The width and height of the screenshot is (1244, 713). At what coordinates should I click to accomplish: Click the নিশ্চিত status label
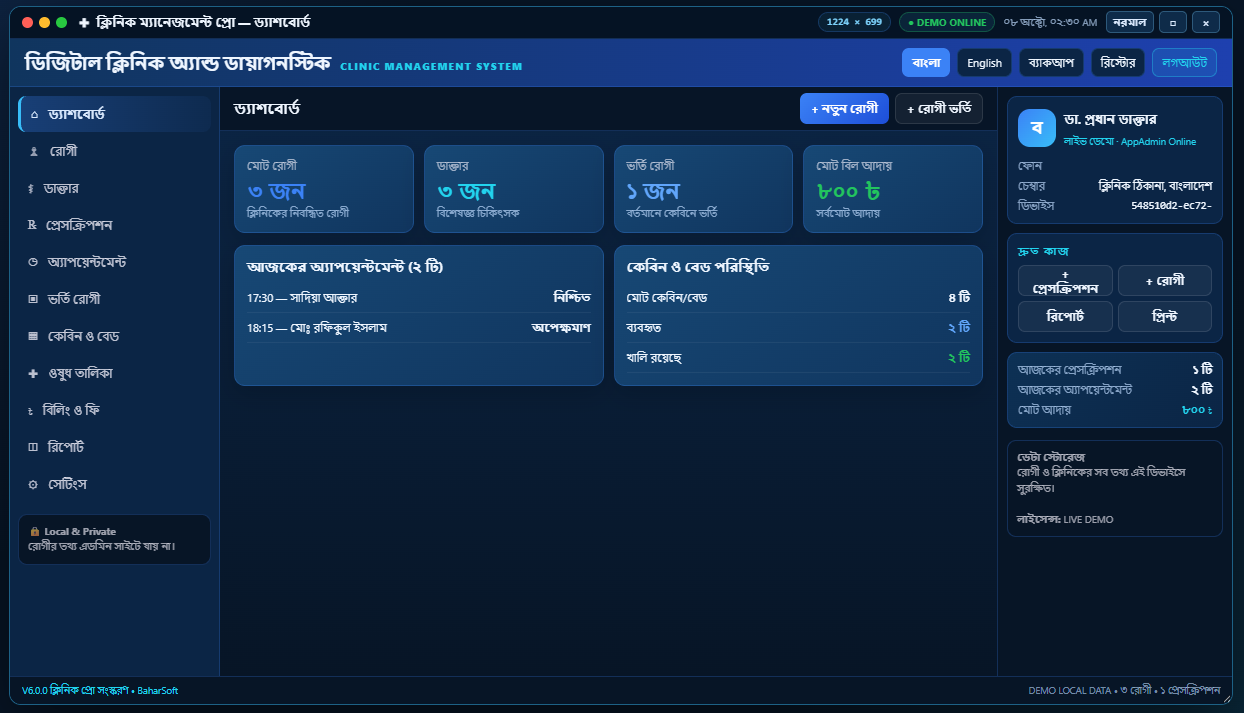pyautogui.click(x=572, y=298)
